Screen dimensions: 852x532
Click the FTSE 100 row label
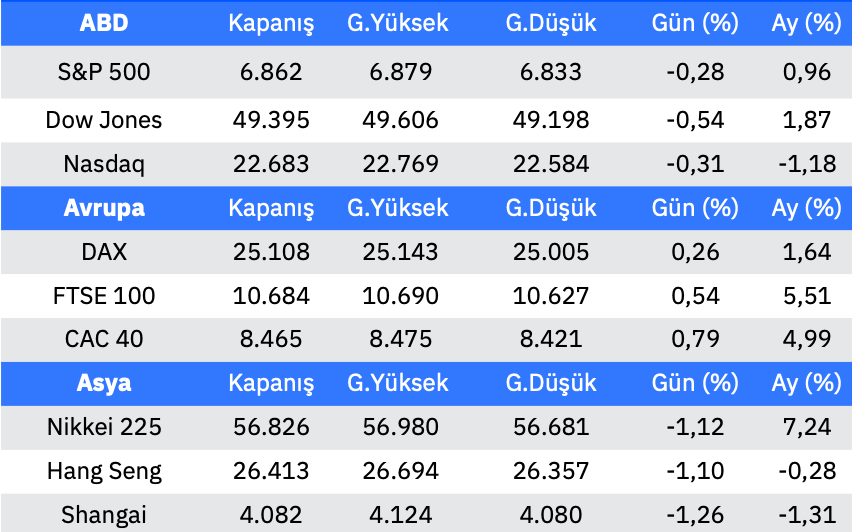point(104,296)
